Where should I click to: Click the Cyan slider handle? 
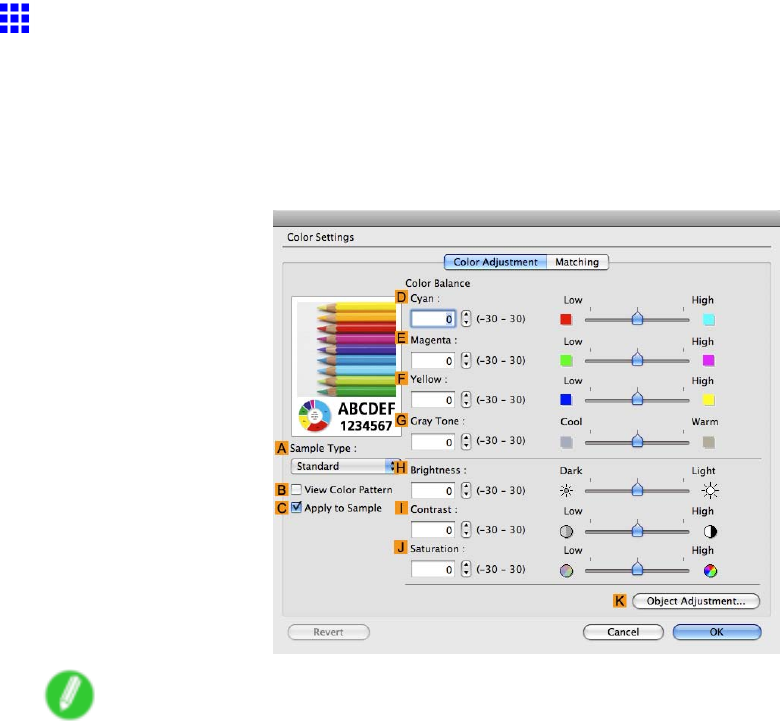coord(637,317)
